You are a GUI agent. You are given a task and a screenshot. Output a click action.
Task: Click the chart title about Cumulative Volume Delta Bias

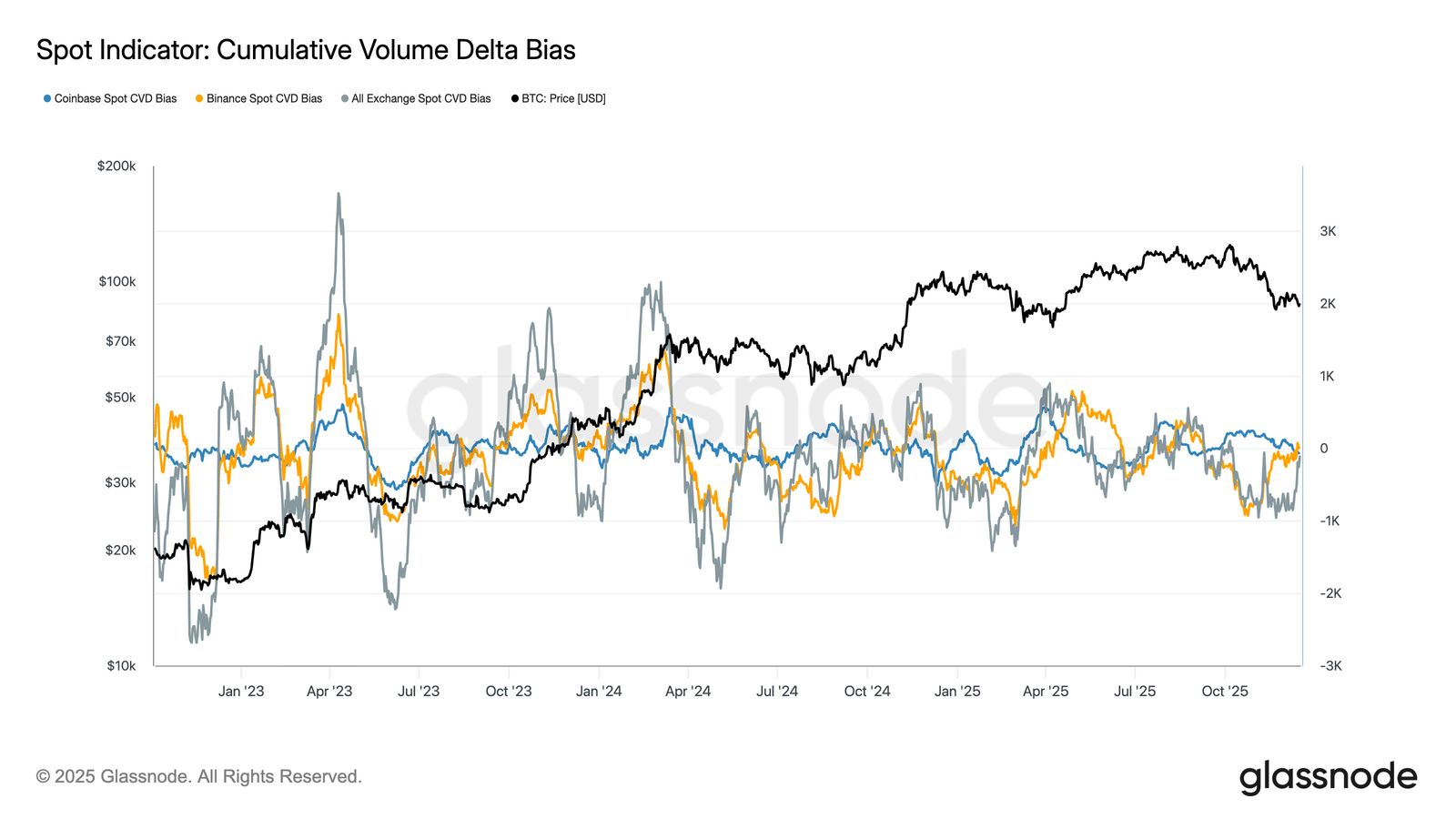[x=306, y=50]
